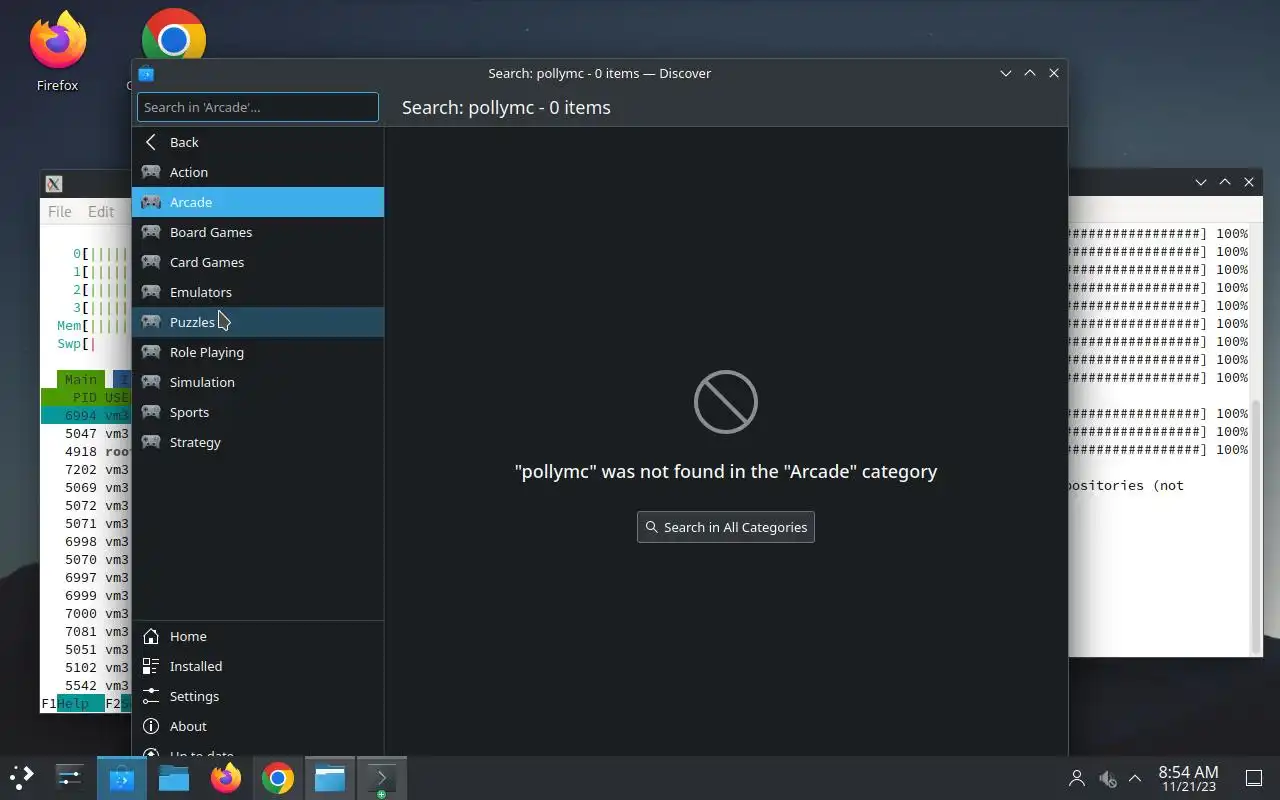Click the Discover icon in the taskbar
Screen dimensions: 1280x800
[x=122, y=777]
